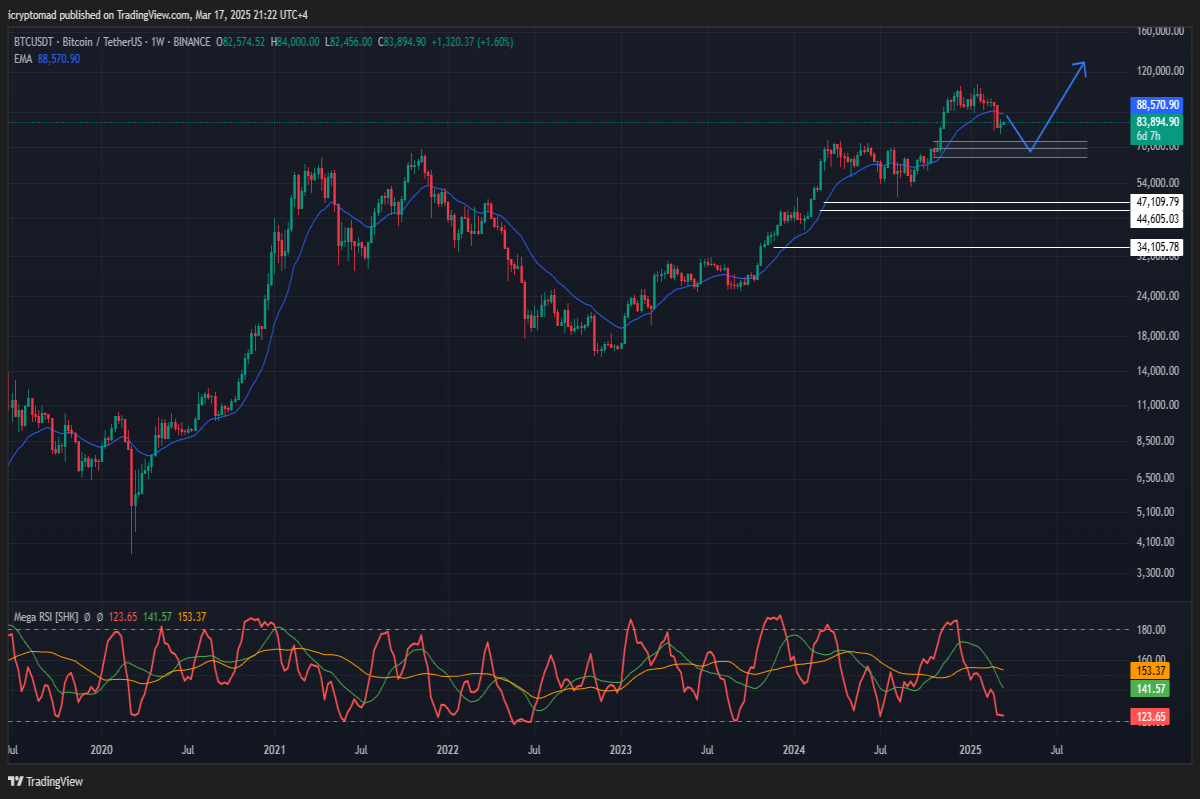This screenshot has height=799, width=1200.
Task: Click the 34,105.78 white support line label
Action: [x=1158, y=247]
